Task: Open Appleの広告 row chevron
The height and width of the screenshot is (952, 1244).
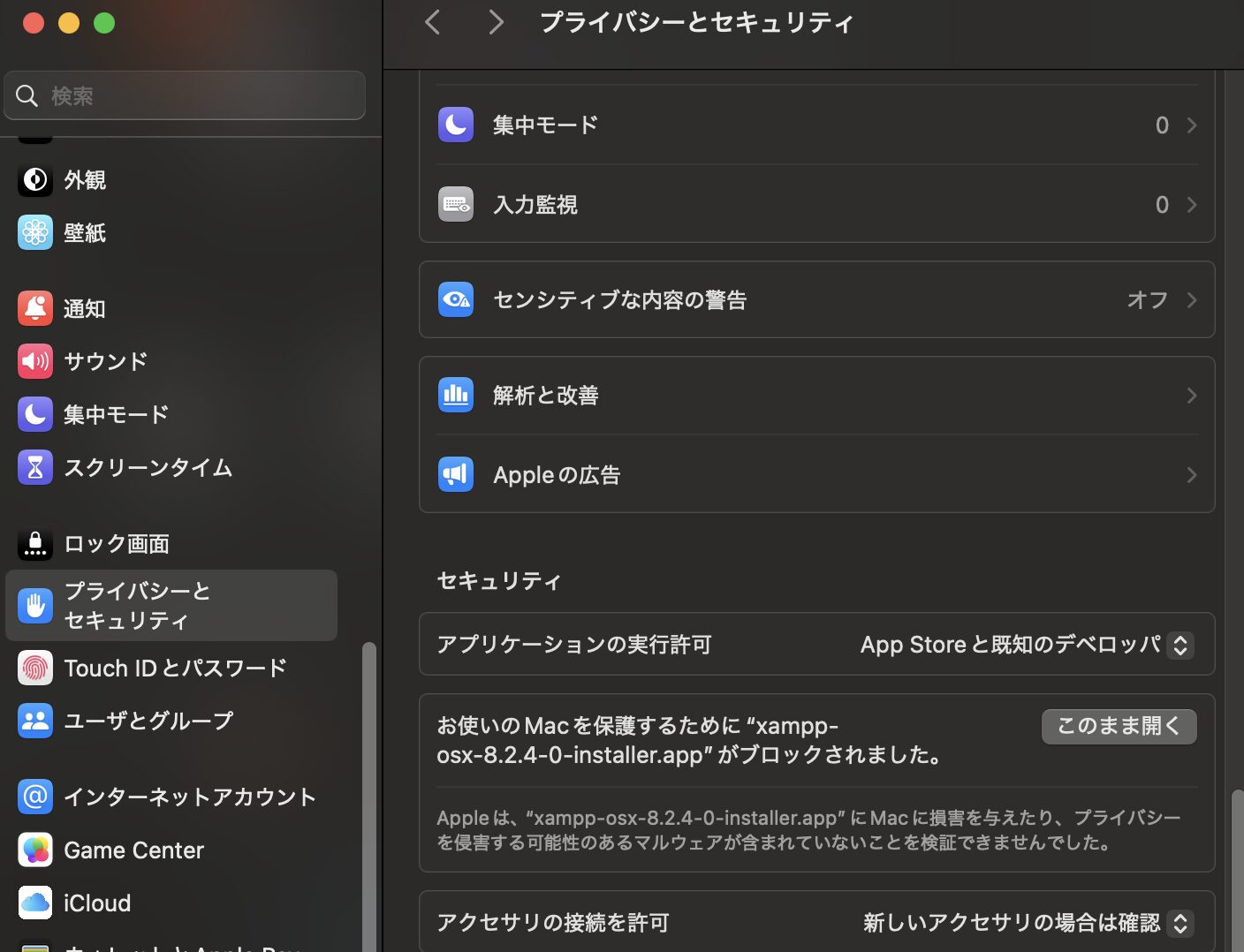Action: tap(1192, 475)
